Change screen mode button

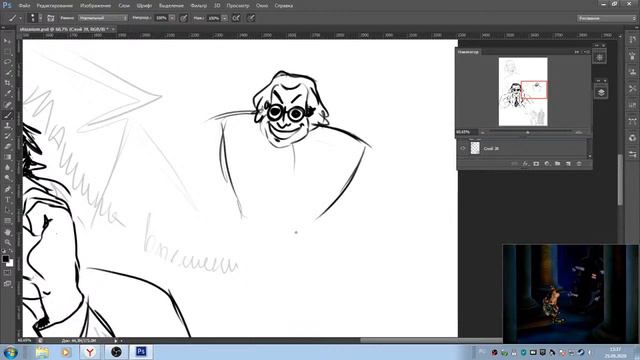point(7,283)
